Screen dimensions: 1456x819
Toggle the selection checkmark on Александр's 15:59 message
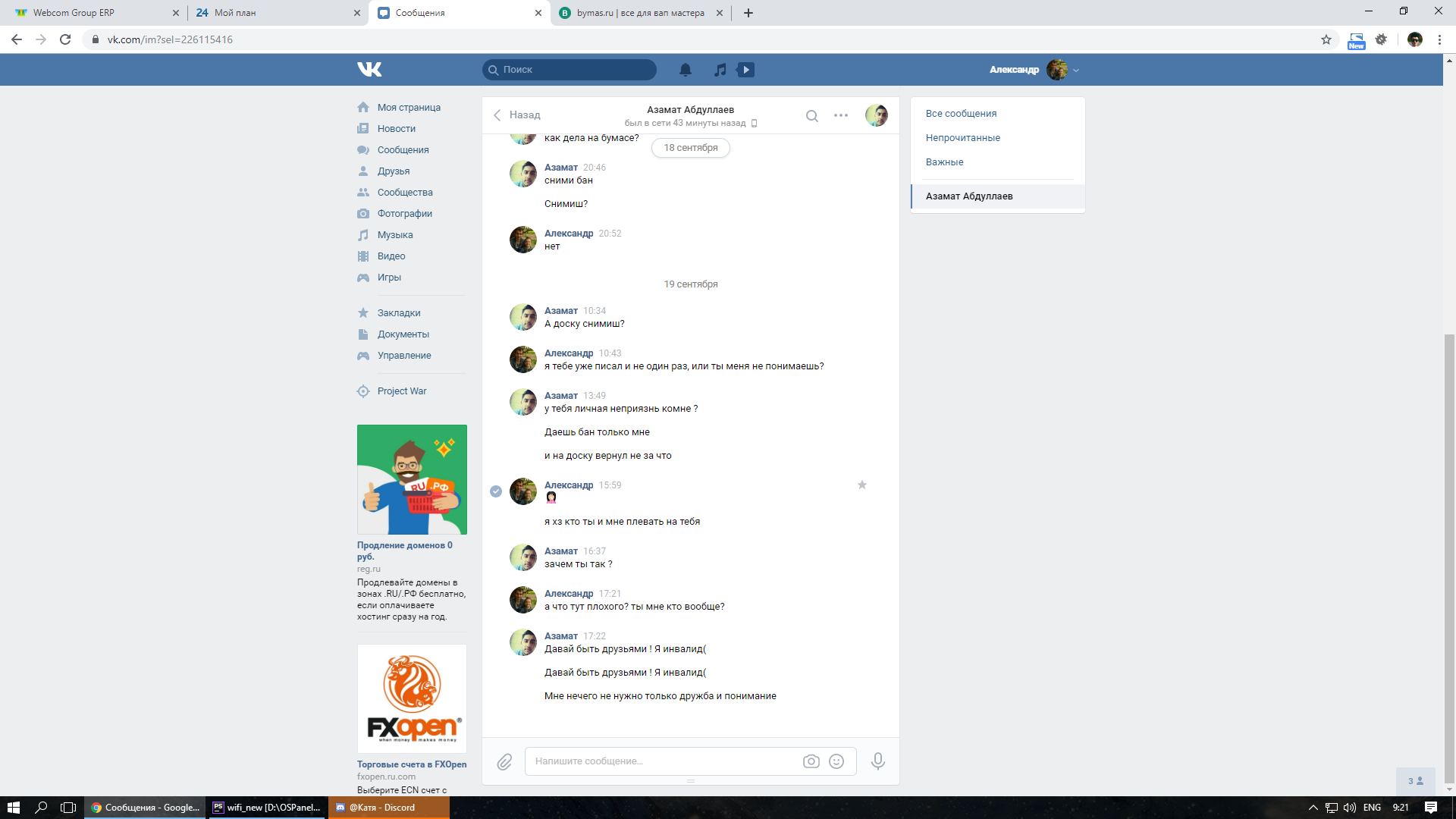(x=496, y=491)
